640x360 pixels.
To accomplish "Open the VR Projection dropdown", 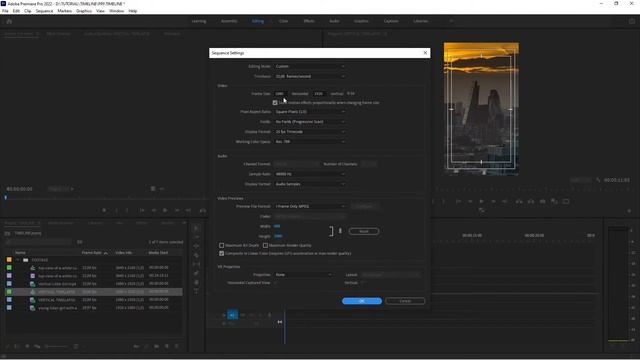I will point(303,275).
